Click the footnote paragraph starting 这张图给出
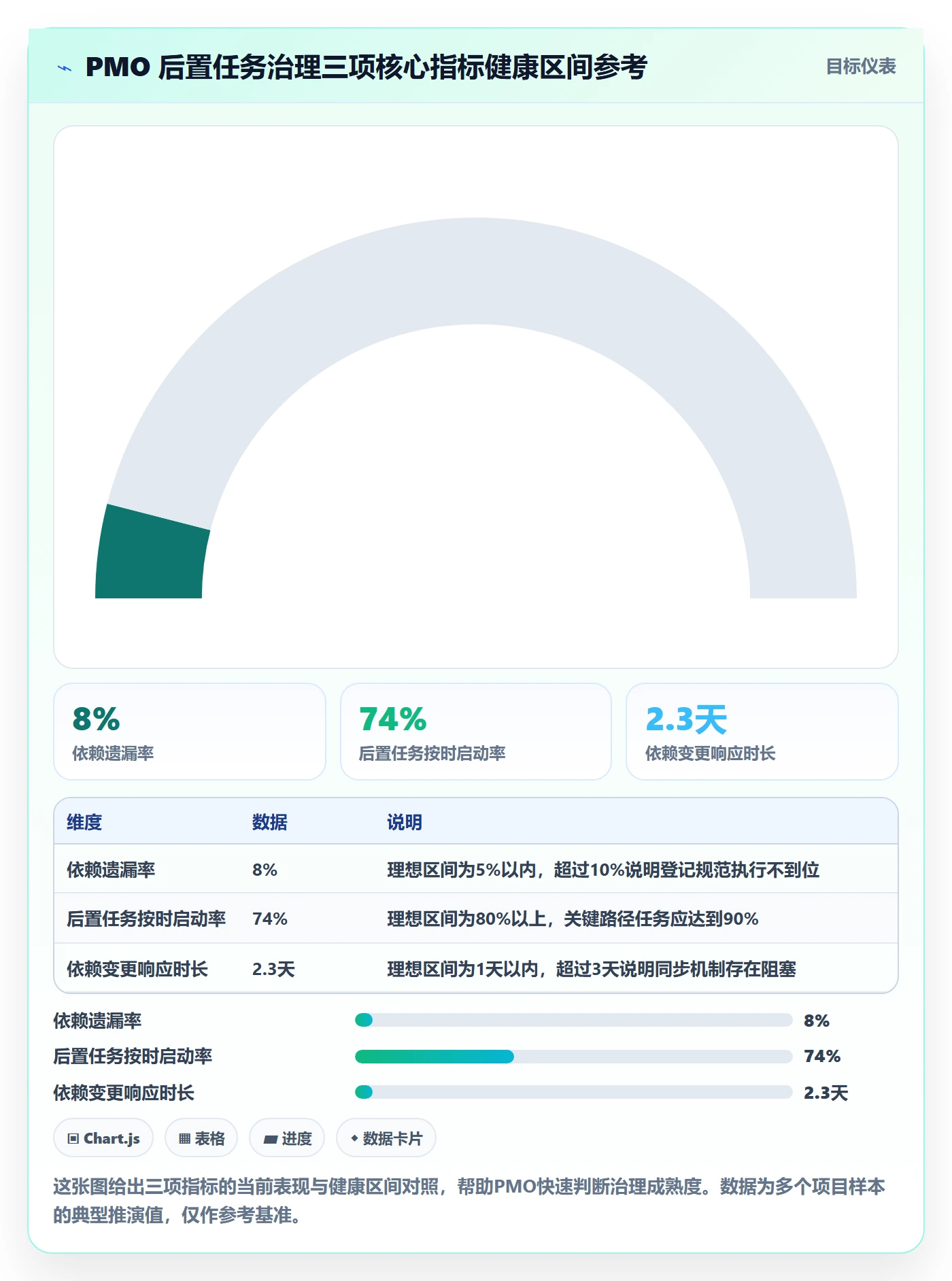Screen dimensions: 952x1281 pyautogui.click(x=469, y=1201)
